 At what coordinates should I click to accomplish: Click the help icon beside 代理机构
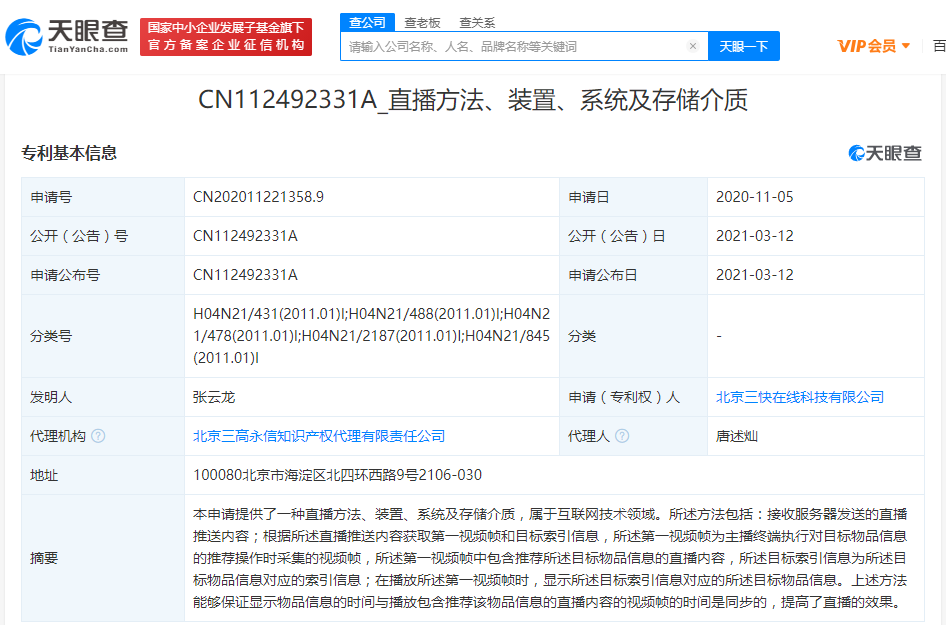(98, 436)
